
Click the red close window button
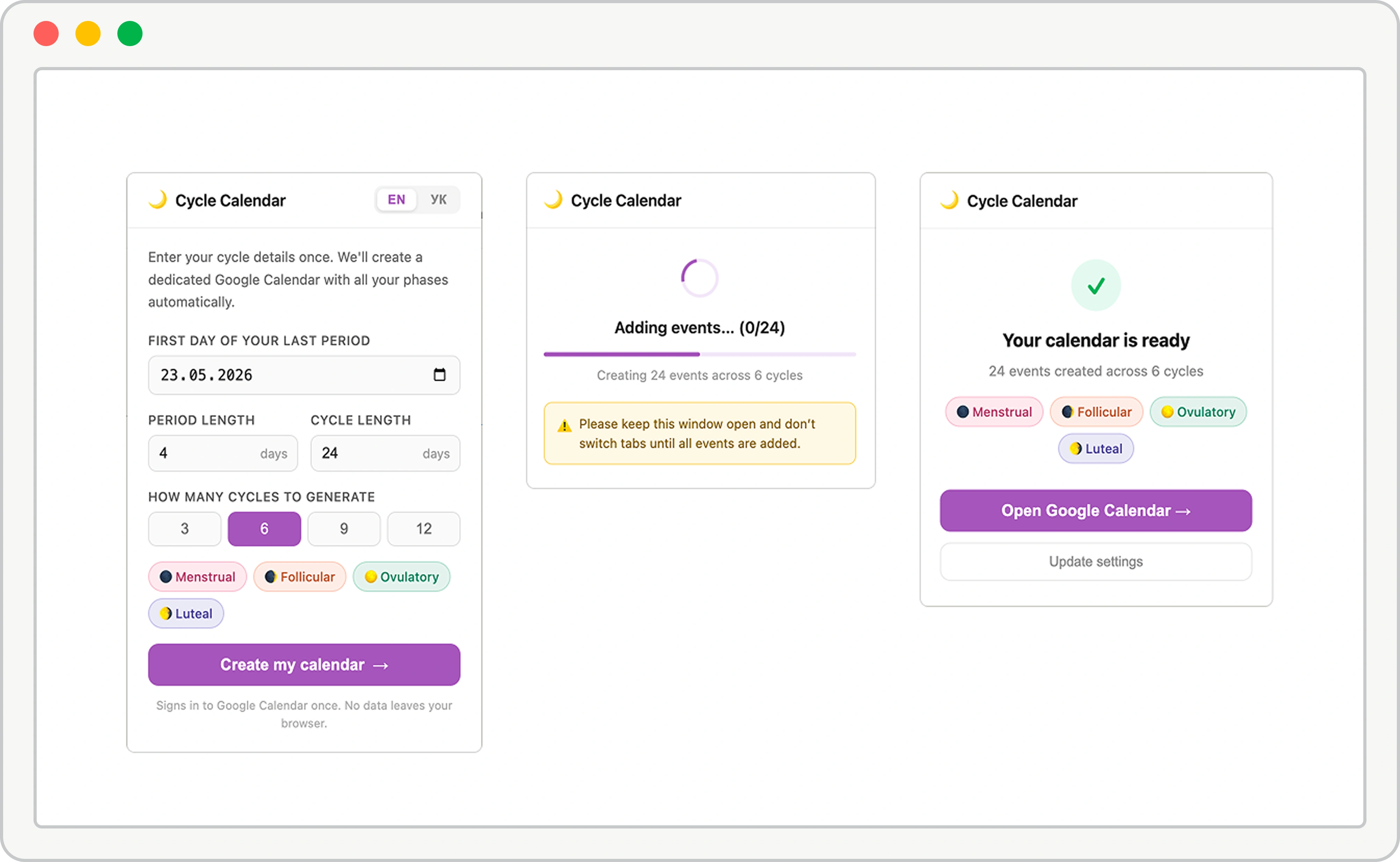coord(46,33)
